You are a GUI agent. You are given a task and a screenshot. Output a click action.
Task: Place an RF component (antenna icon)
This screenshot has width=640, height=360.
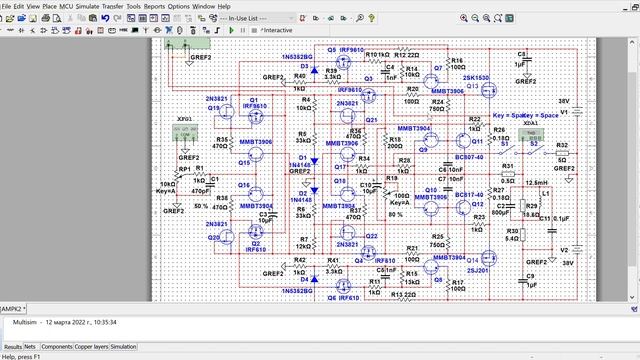146,30
